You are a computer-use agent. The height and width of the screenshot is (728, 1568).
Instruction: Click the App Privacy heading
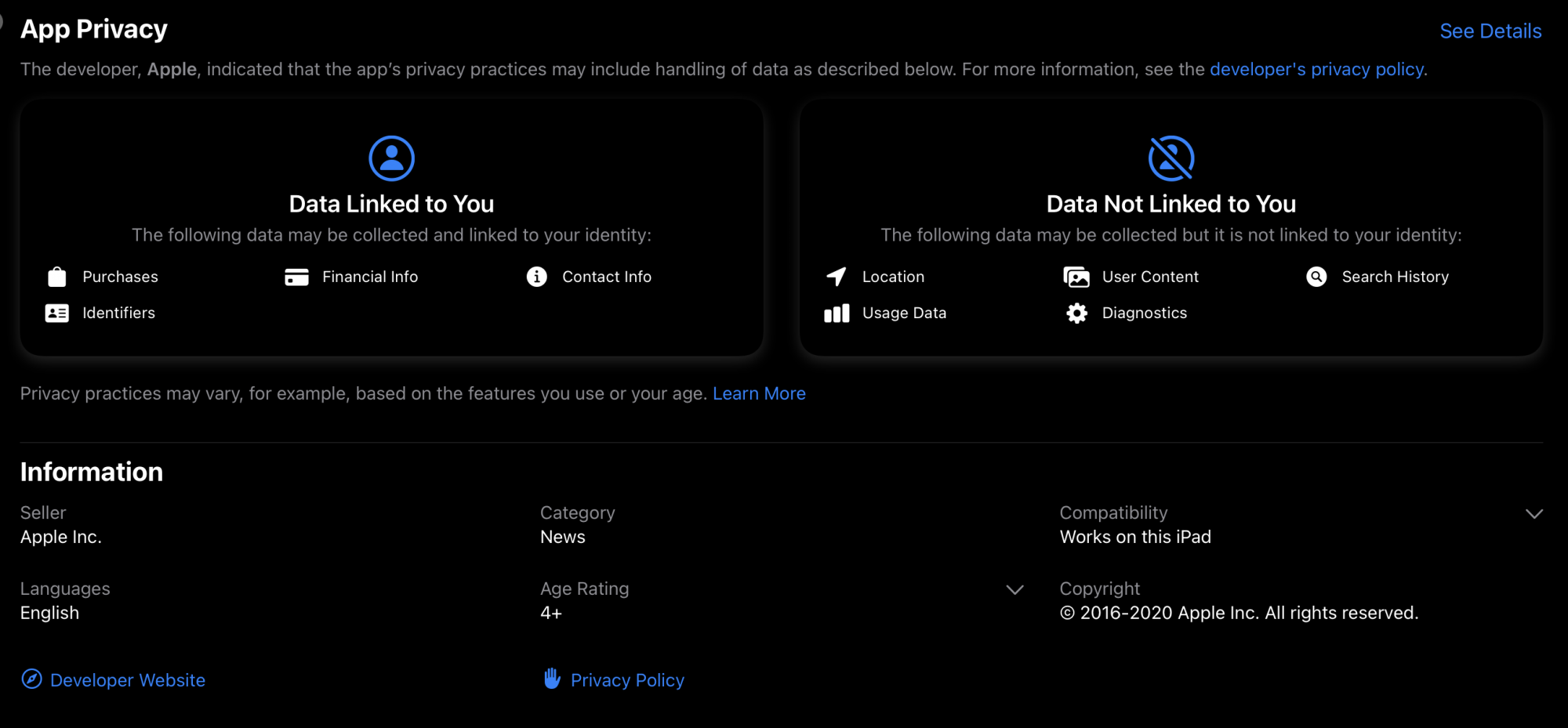tap(94, 30)
